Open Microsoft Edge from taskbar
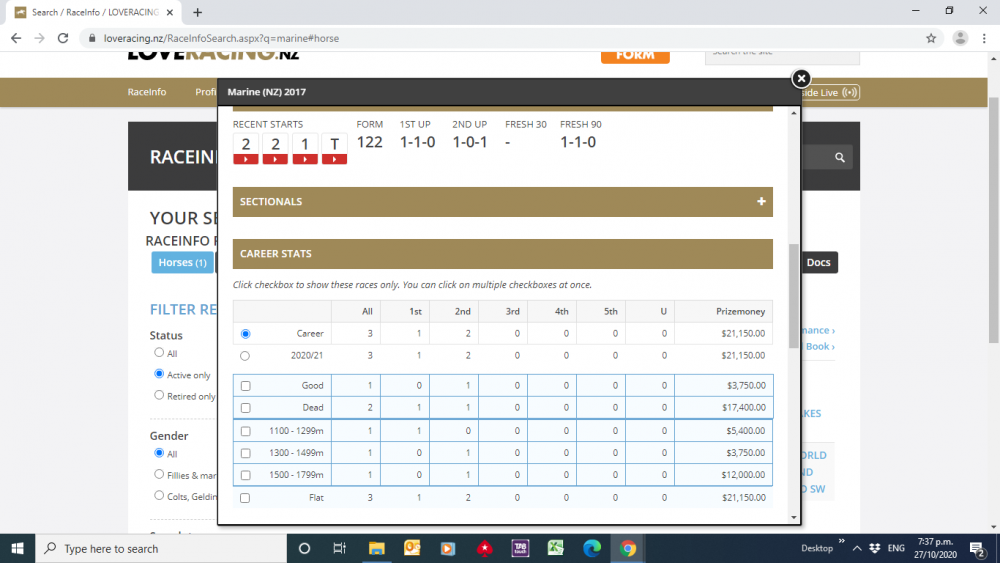Screen dimensions: 1000x563 592,548
